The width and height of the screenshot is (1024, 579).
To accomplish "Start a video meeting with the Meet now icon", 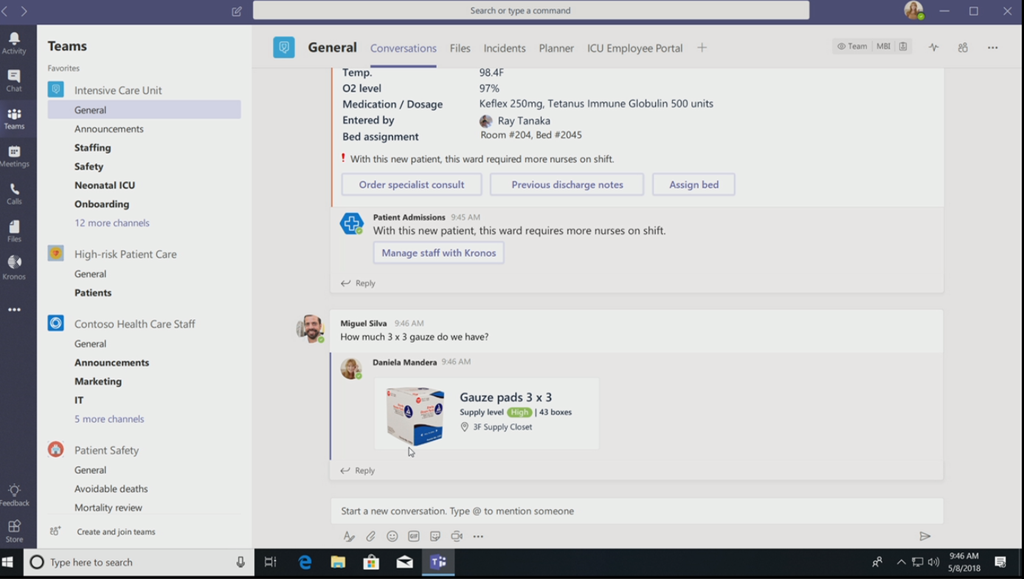I will click(x=457, y=537).
